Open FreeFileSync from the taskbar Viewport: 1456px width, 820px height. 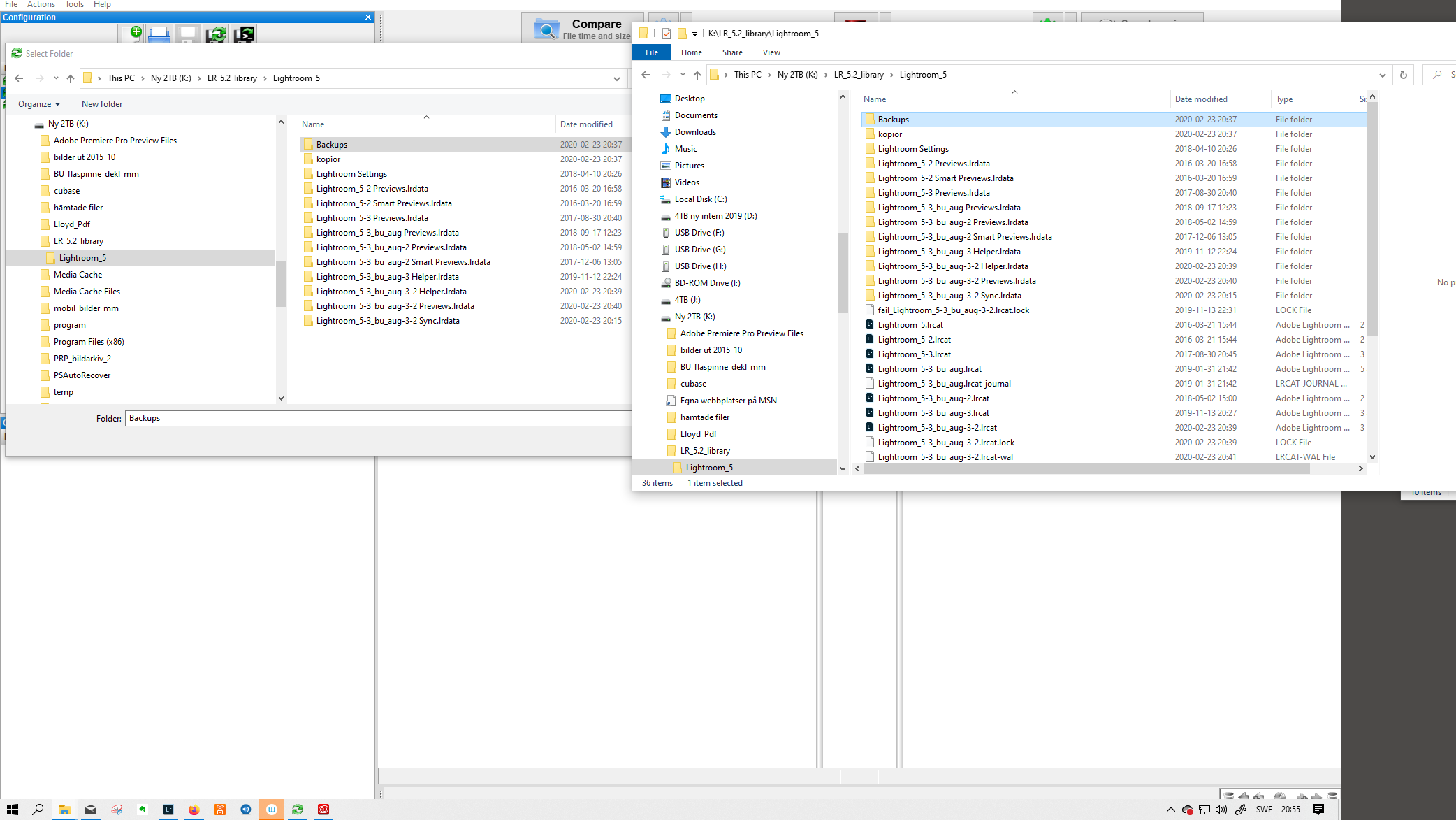point(298,810)
